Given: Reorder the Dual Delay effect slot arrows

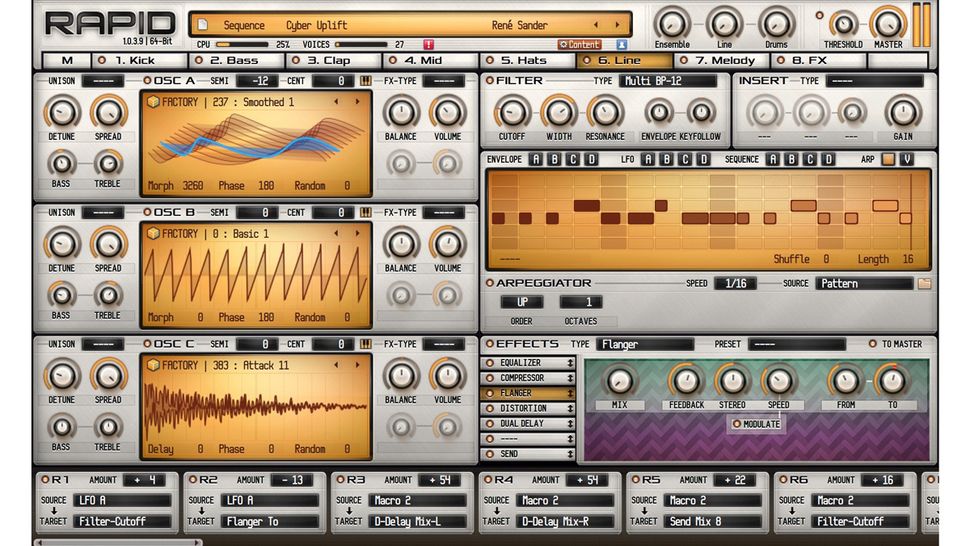Looking at the screenshot, I should [x=570, y=424].
